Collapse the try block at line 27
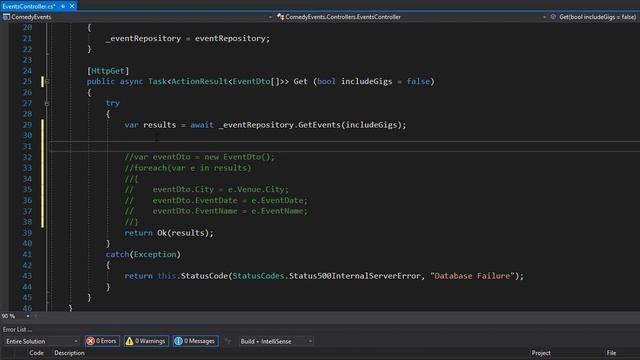This screenshot has width=640, height=360. coord(47,104)
